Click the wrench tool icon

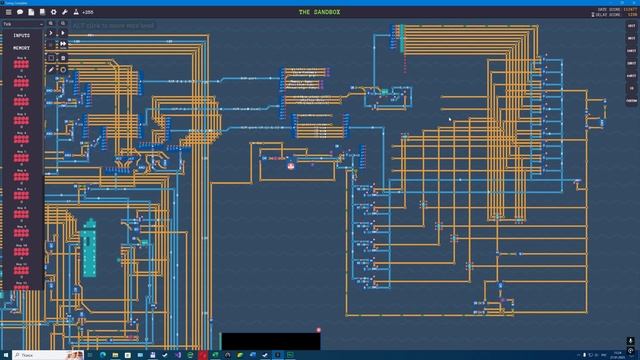pyautogui.click(x=64, y=12)
